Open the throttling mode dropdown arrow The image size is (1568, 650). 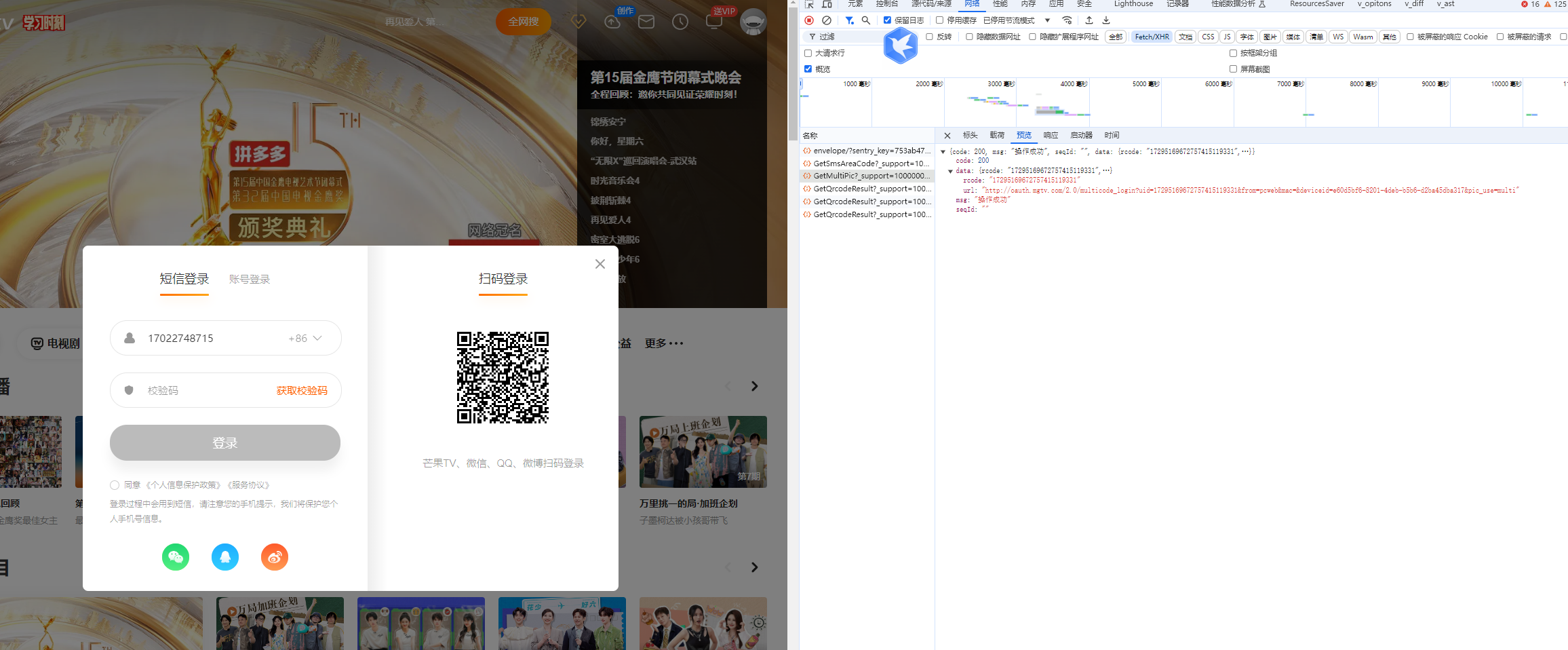tap(1048, 20)
